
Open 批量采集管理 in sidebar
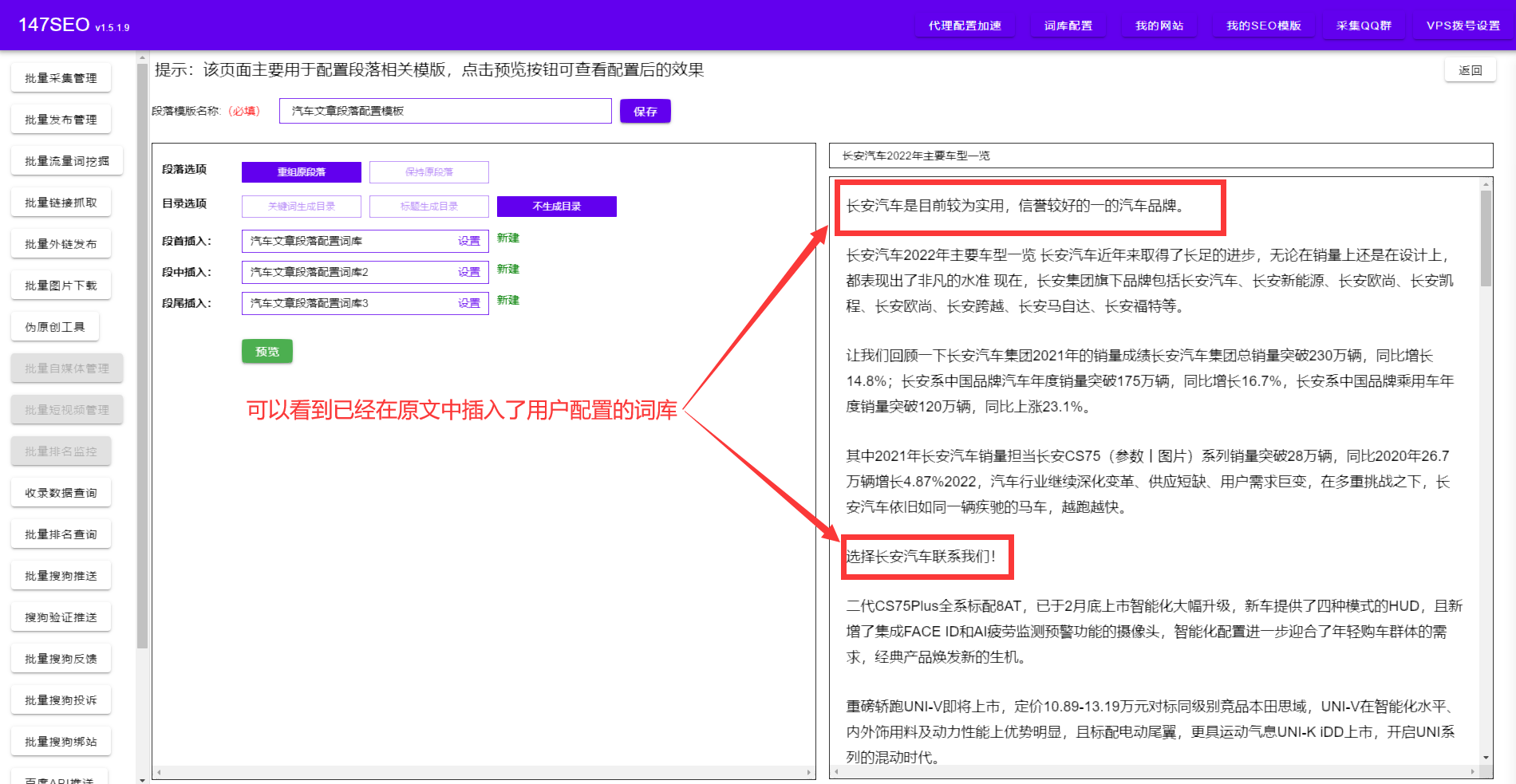[x=61, y=78]
